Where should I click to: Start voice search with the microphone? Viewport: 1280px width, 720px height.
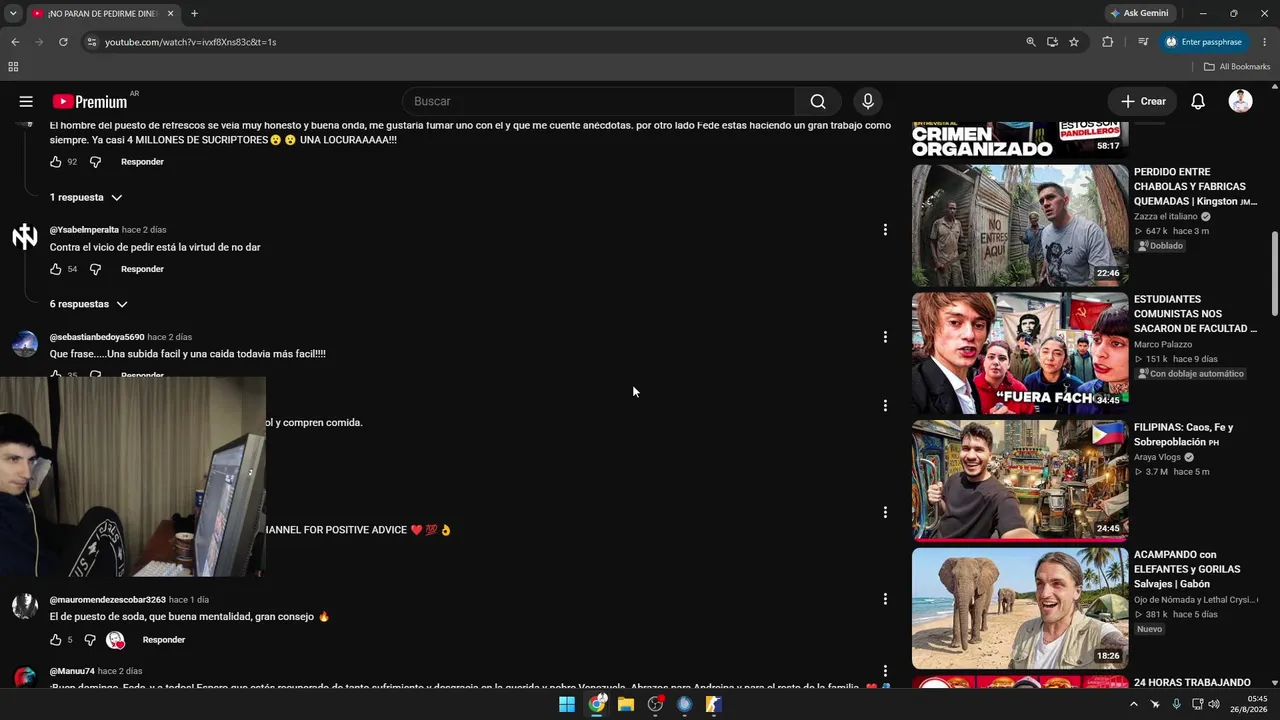[868, 101]
